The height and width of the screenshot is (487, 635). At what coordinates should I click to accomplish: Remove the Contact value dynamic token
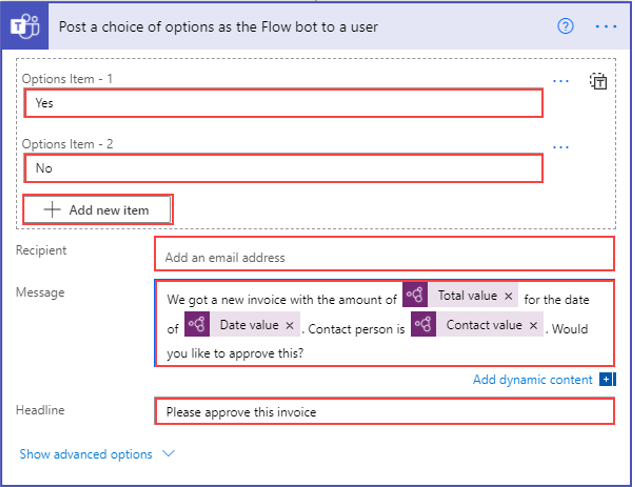click(x=533, y=325)
